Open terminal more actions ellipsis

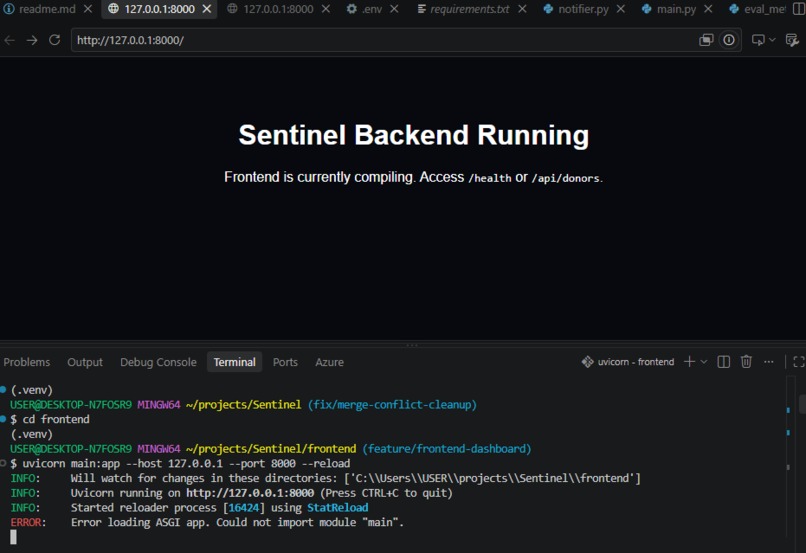[768, 362]
